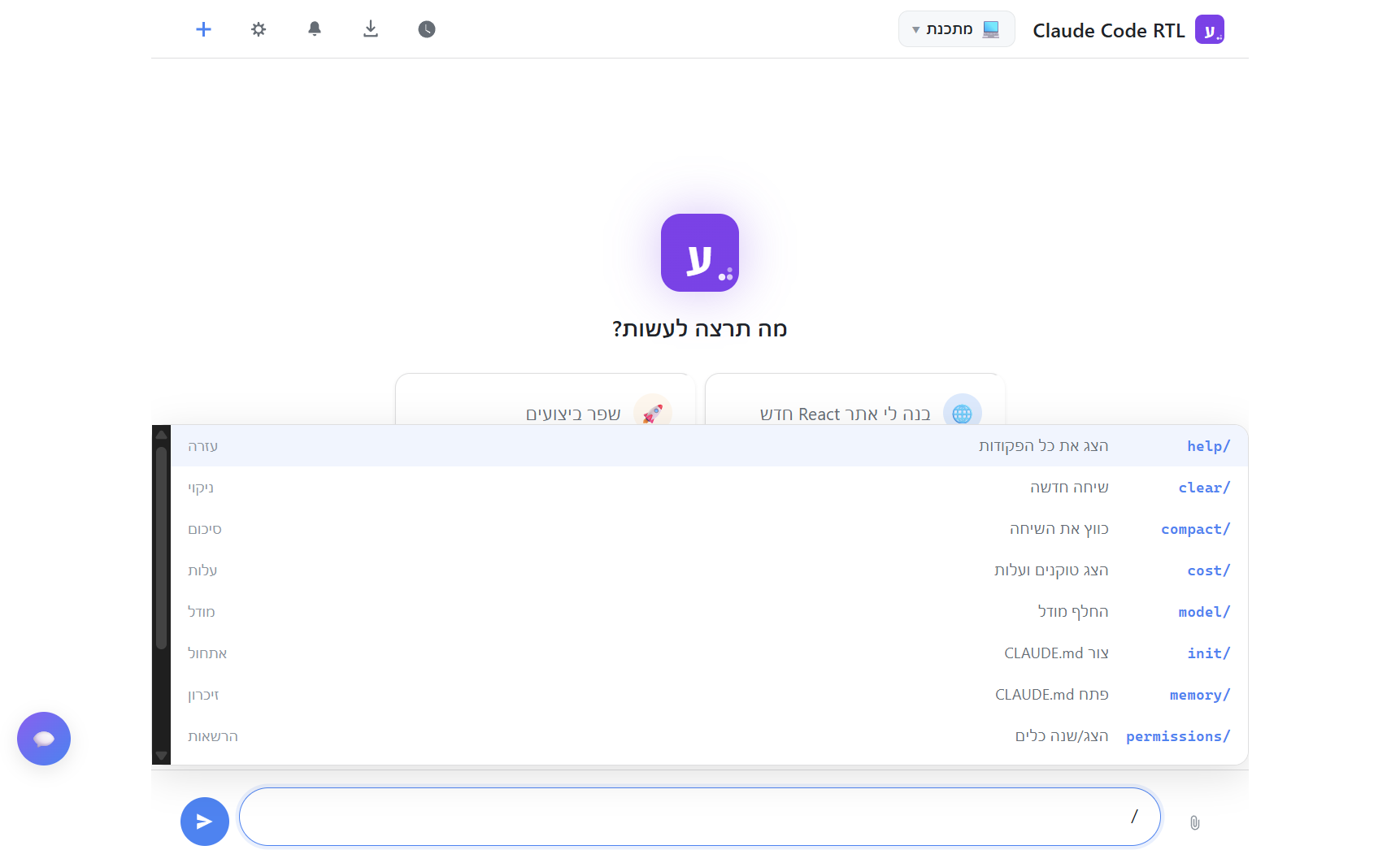Click the שפר ביצועים suggestion card
1400x863 pixels.
click(x=546, y=400)
